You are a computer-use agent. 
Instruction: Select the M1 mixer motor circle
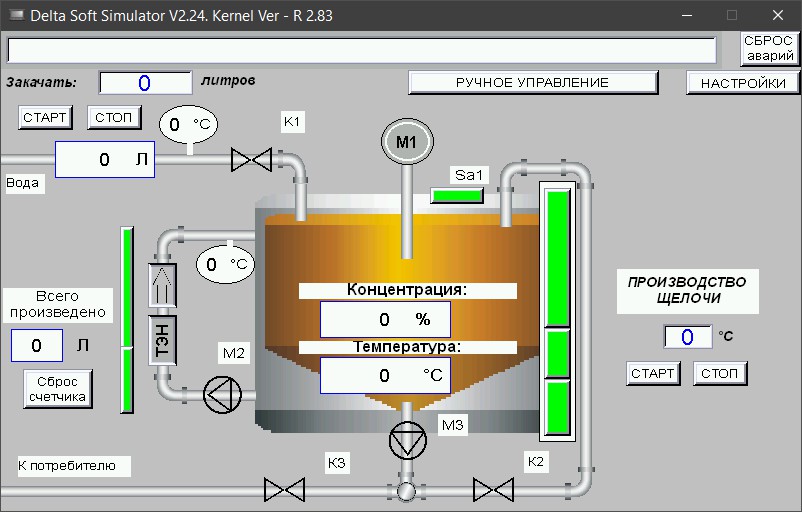pos(407,142)
